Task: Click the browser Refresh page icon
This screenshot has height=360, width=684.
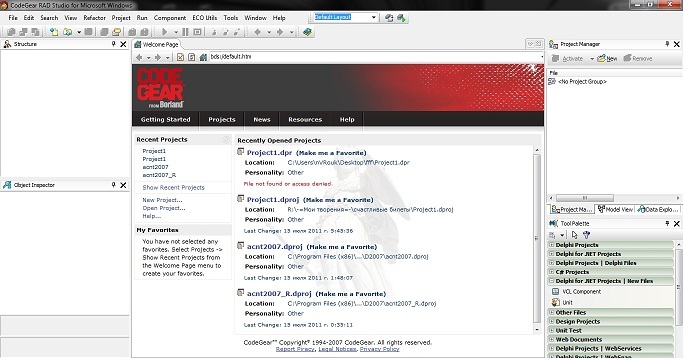Action: pos(192,57)
